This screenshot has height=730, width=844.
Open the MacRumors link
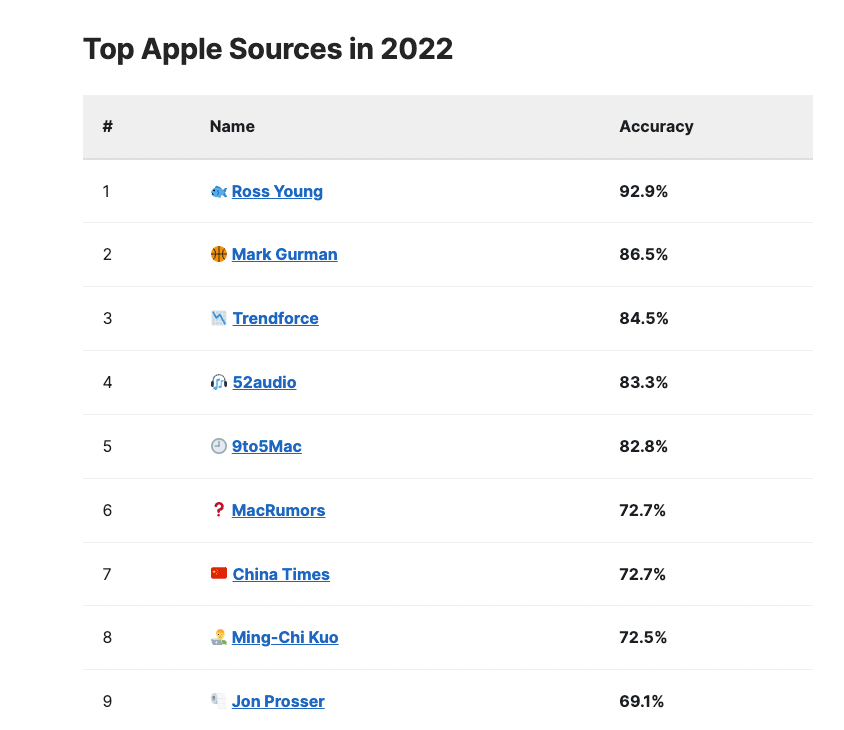tap(278, 510)
